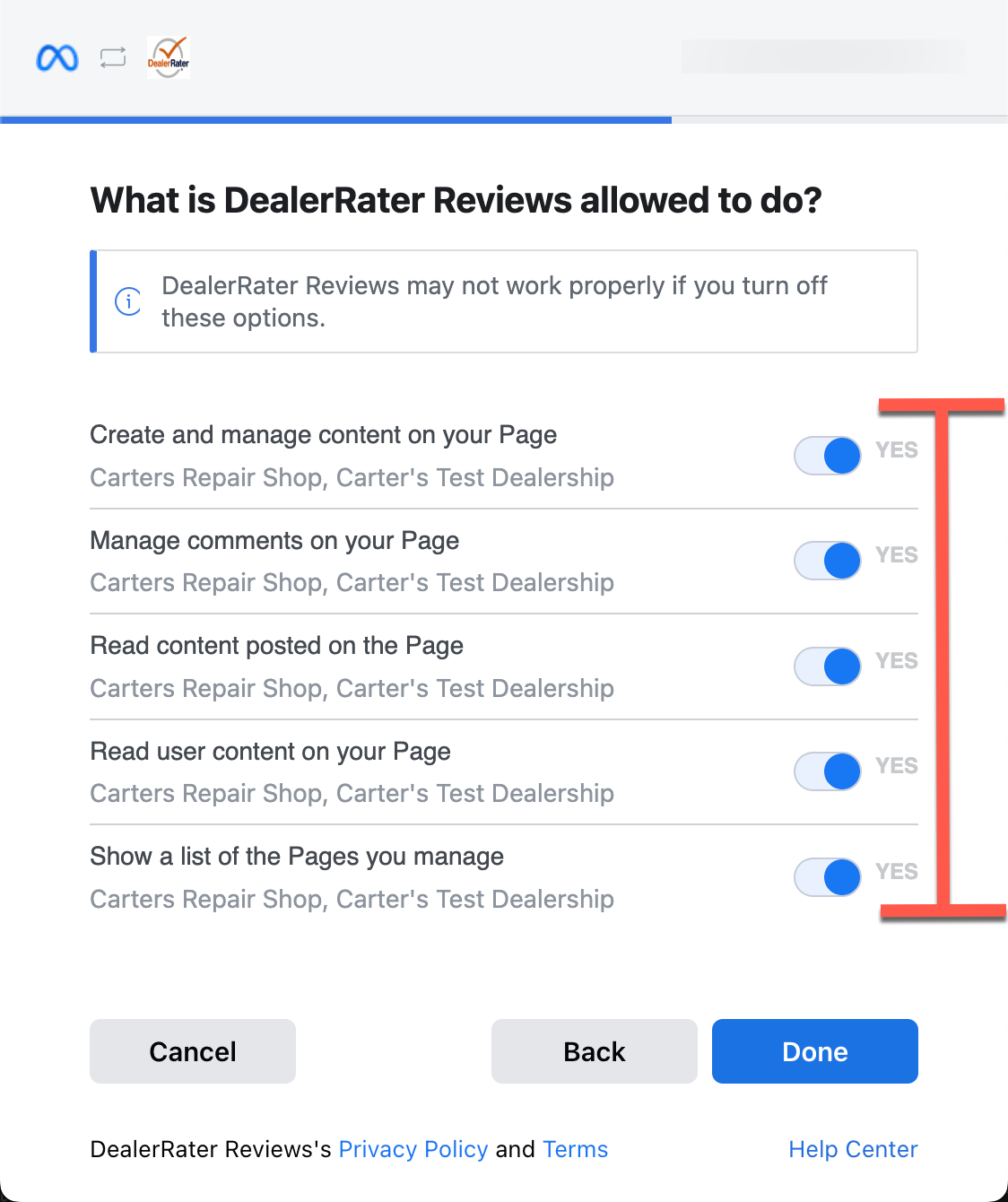Click the 'What is DealerRater Reviews allowed to do?' heading
Viewport: 1008px width, 1202px height.
(456, 200)
